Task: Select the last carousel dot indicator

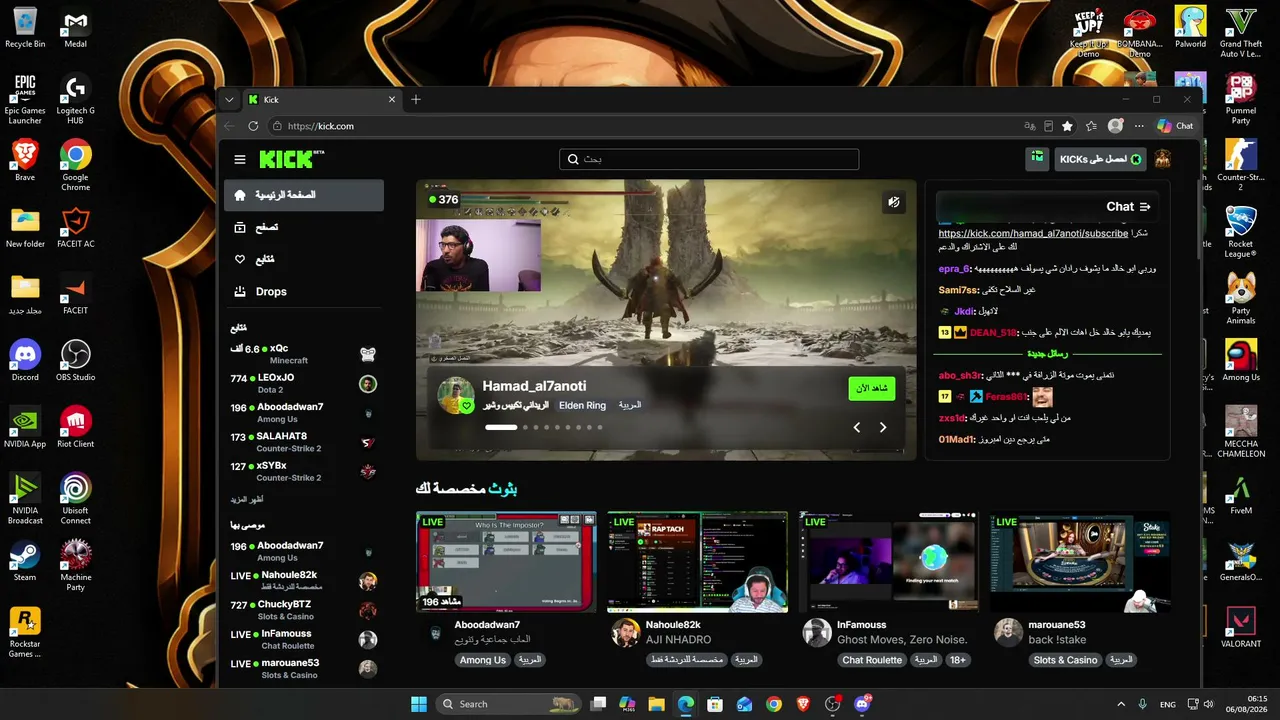Action: (x=600, y=427)
